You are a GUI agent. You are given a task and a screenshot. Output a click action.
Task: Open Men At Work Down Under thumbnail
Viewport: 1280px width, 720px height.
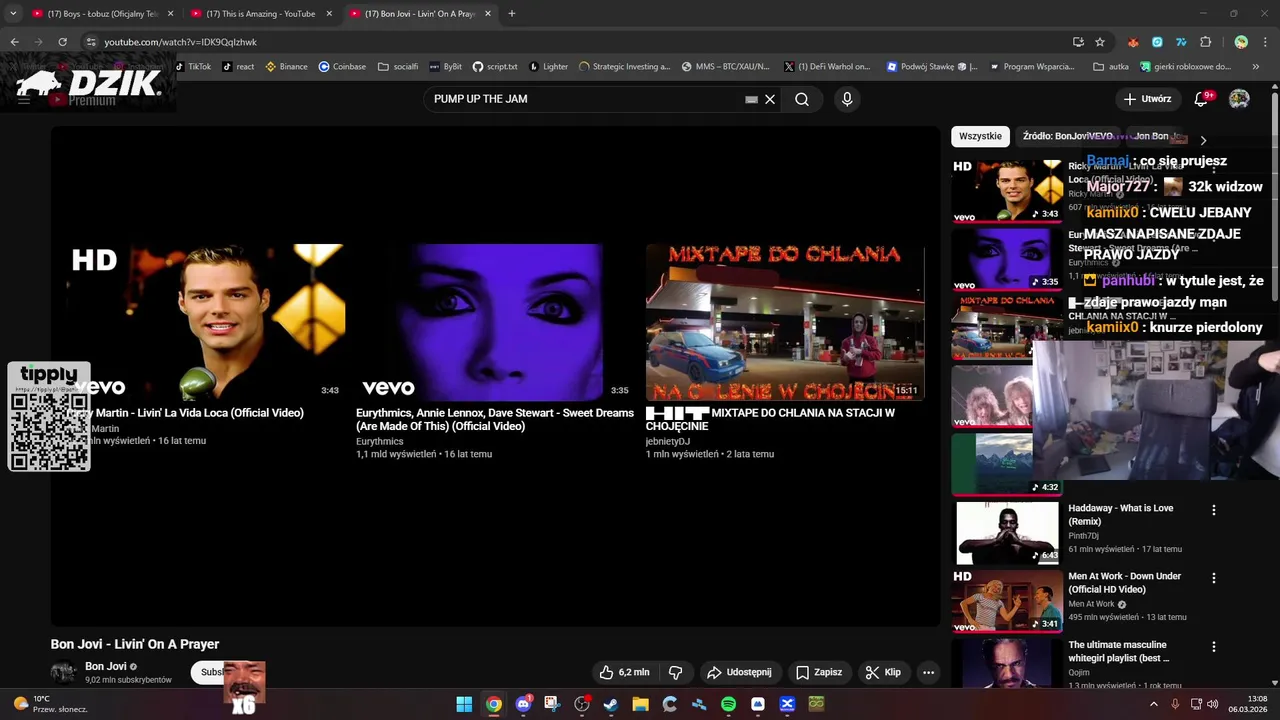coord(1007,601)
